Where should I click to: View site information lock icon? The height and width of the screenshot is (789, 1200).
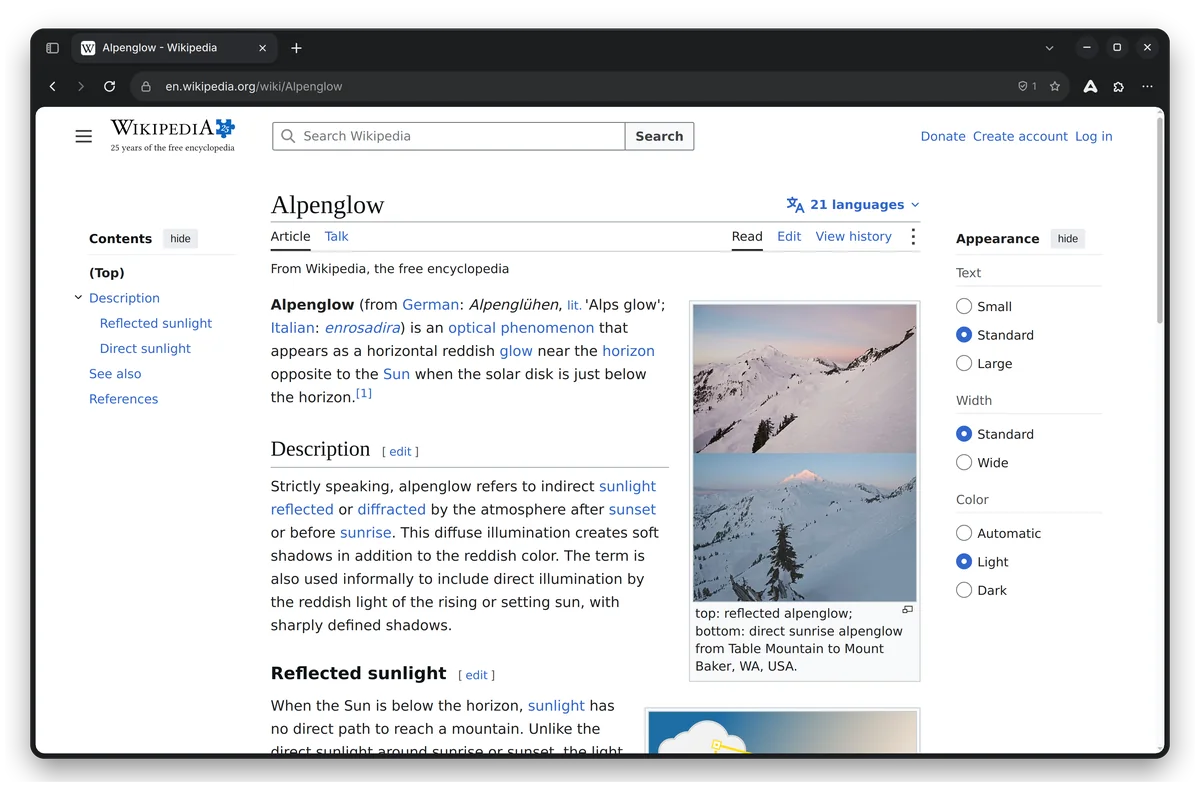146,87
